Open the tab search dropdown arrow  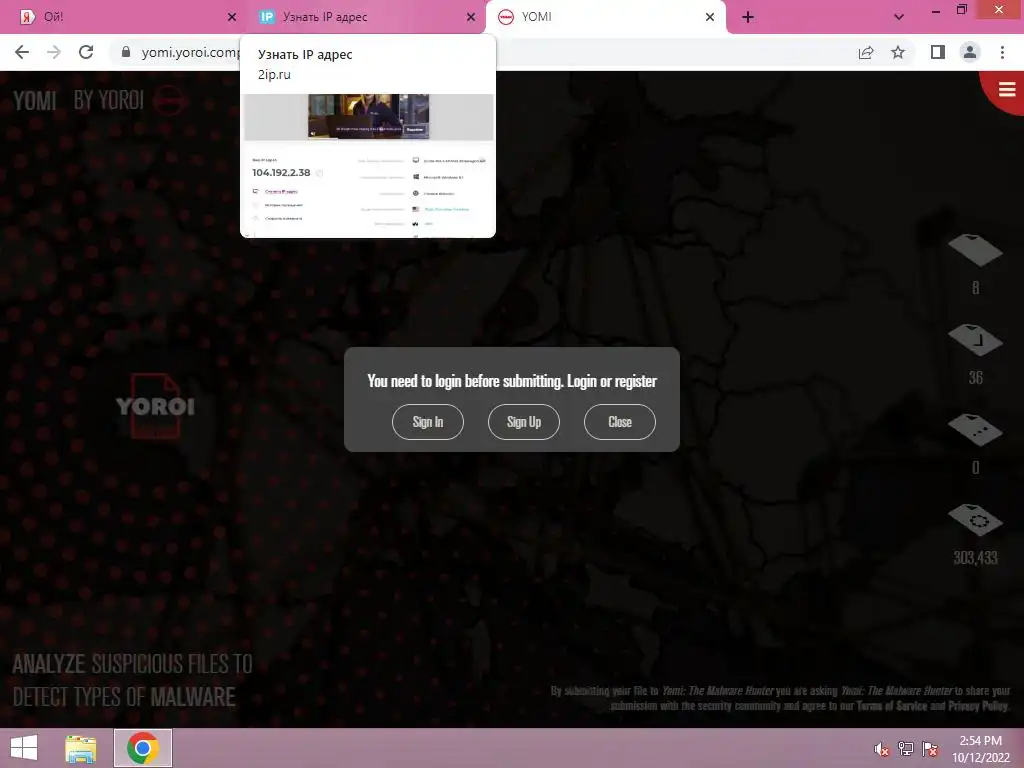click(899, 17)
